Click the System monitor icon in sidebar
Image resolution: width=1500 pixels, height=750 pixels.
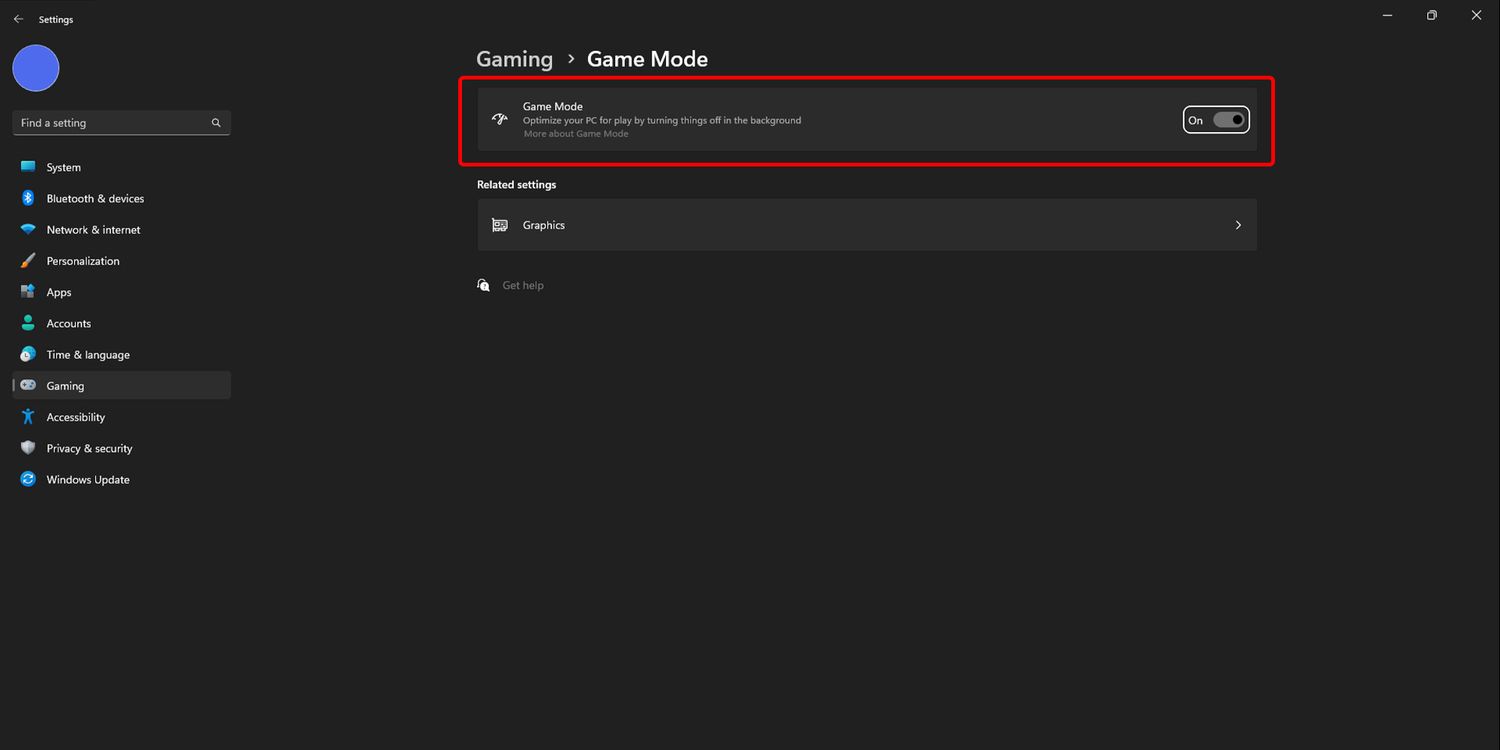28,167
